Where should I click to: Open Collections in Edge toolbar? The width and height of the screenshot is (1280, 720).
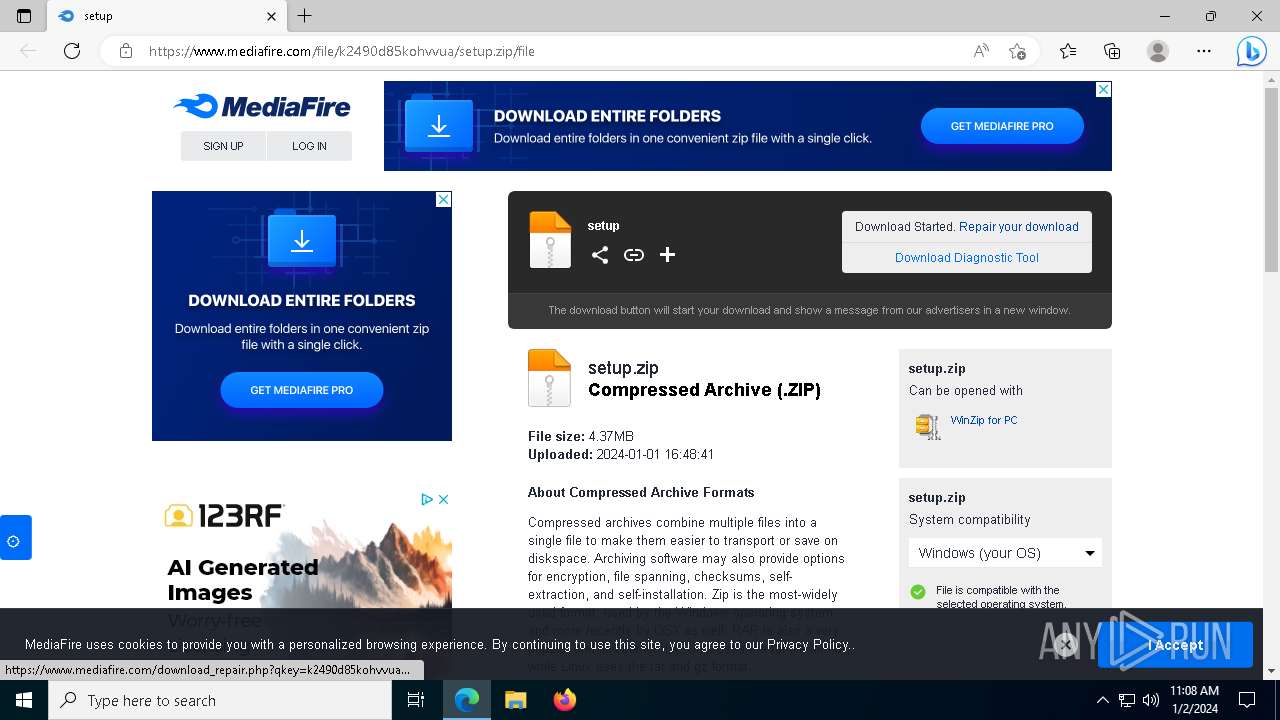pyautogui.click(x=1112, y=51)
